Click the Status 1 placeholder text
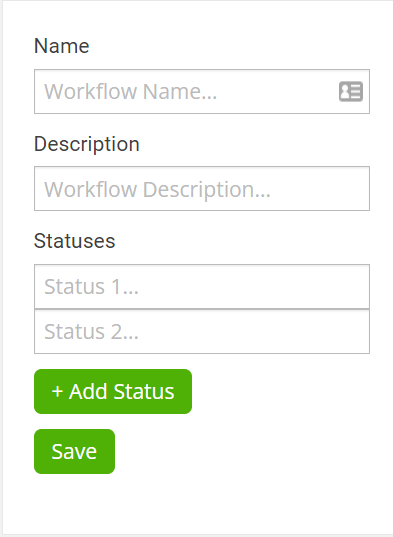 pyautogui.click(x=91, y=287)
